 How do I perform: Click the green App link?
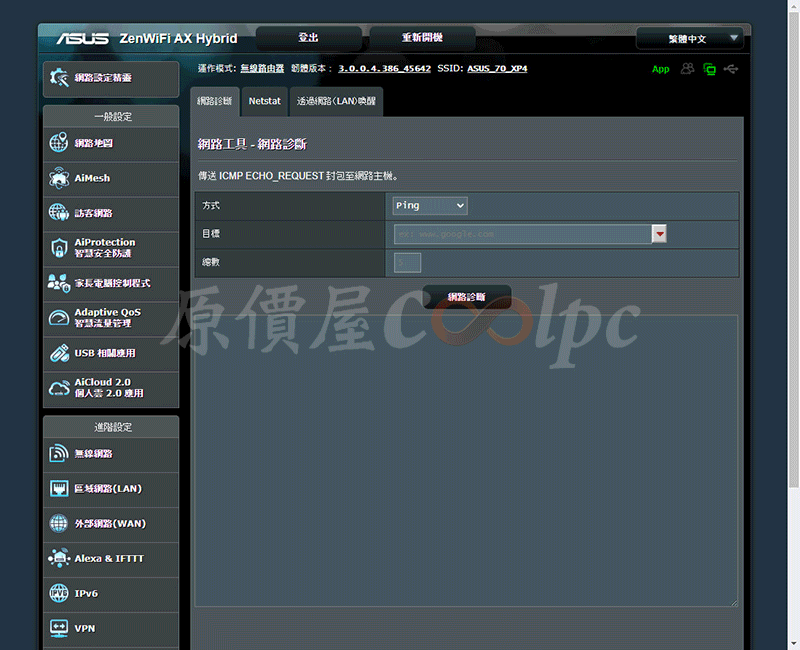[x=661, y=69]
